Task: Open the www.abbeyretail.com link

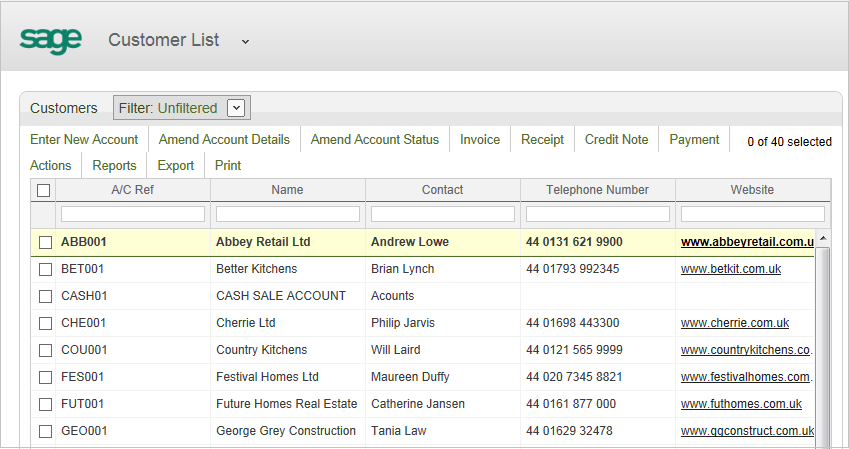Action: click(x=747, y=242)
